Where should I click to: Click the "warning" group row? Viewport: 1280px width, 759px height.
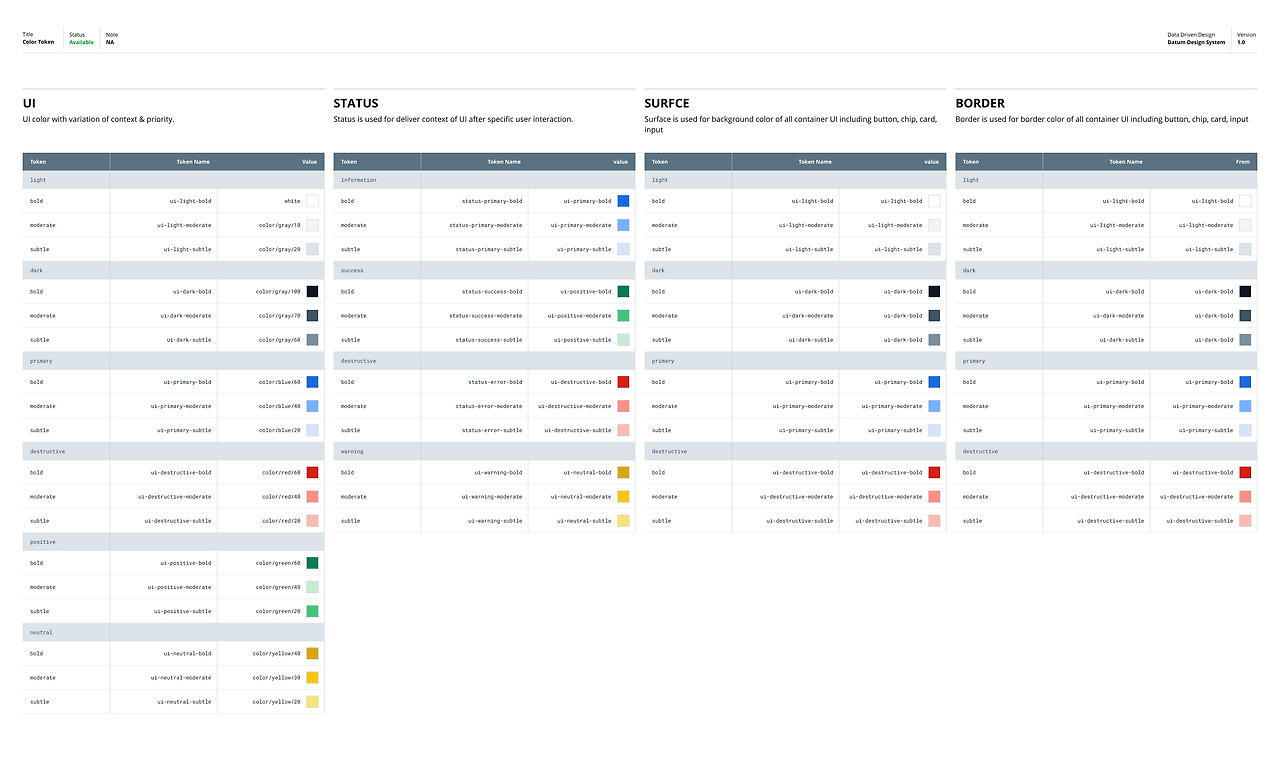(x=484, y=451)
